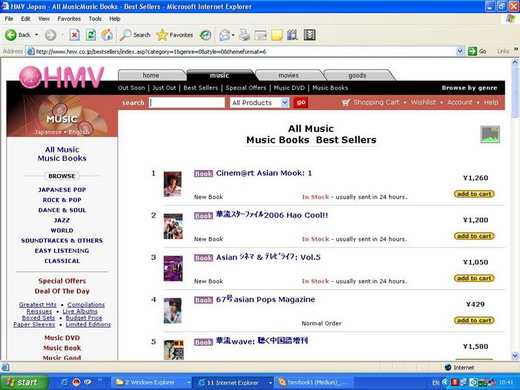Click the green chart icon beside Best Sellers heading
Screen dimensions: 520x390
tap(490, 134)
